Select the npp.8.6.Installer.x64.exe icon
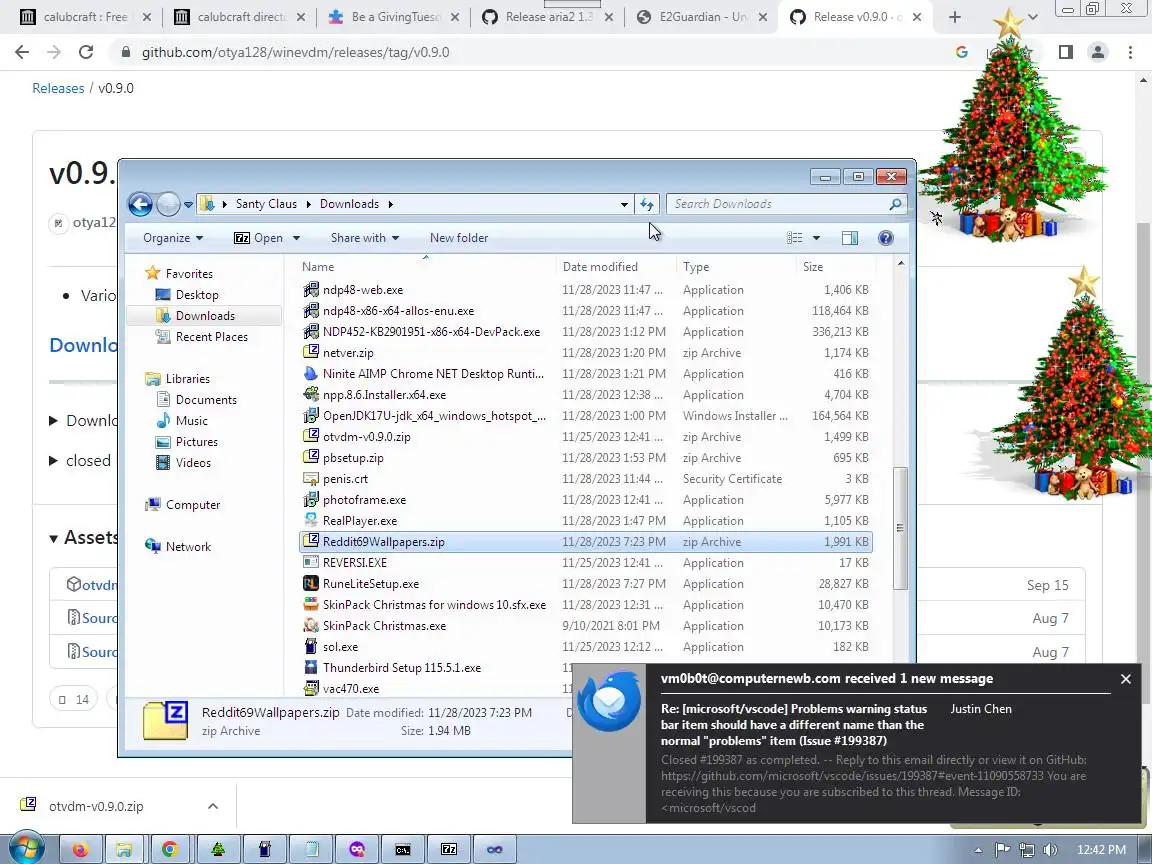This screenshot has height=864, width=1152. 311,395
